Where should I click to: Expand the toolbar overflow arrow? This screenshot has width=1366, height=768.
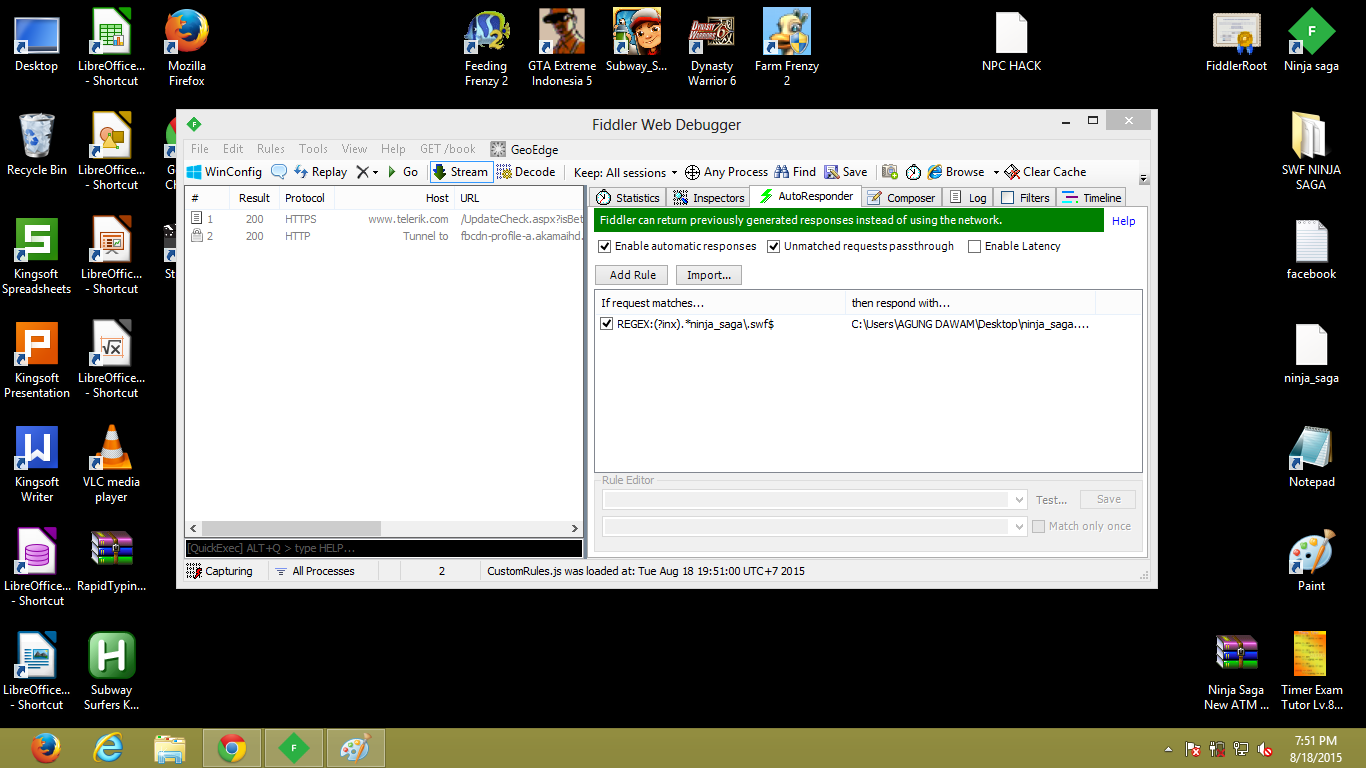[1144, 179]
